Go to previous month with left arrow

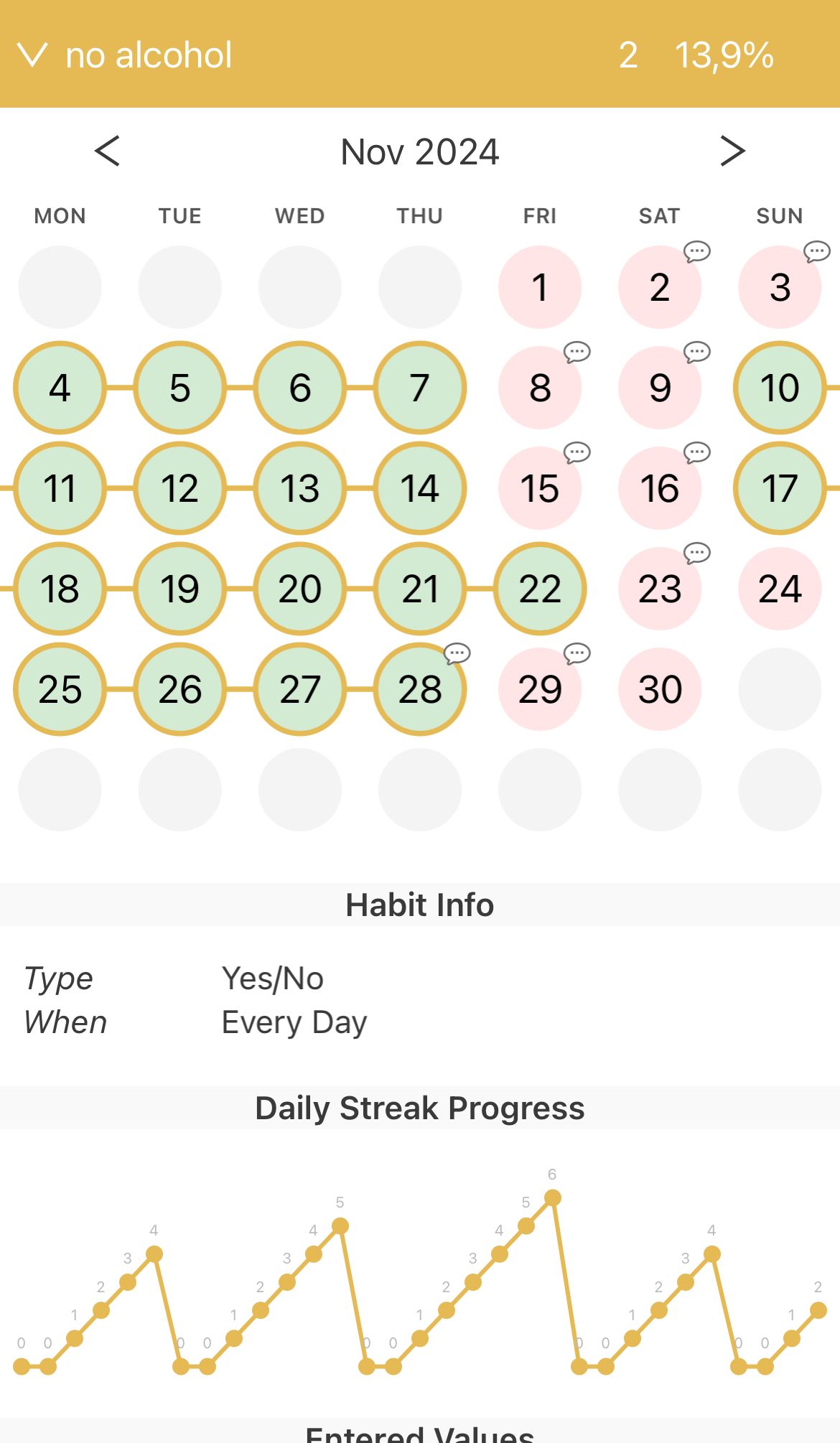(x=107, y=151)
